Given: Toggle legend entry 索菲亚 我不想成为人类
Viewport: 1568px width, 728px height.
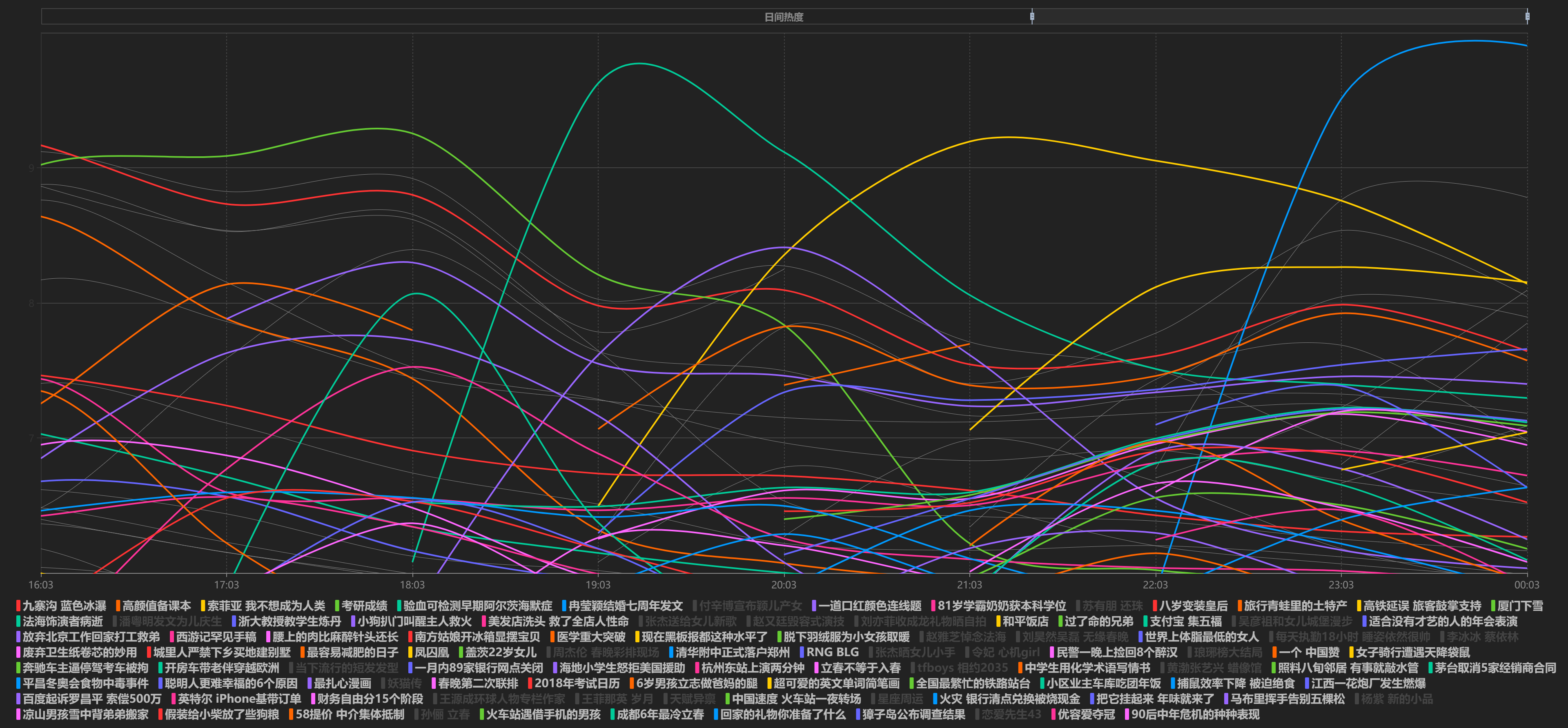Looking at the screenshot, I should [x=263, y=606].
